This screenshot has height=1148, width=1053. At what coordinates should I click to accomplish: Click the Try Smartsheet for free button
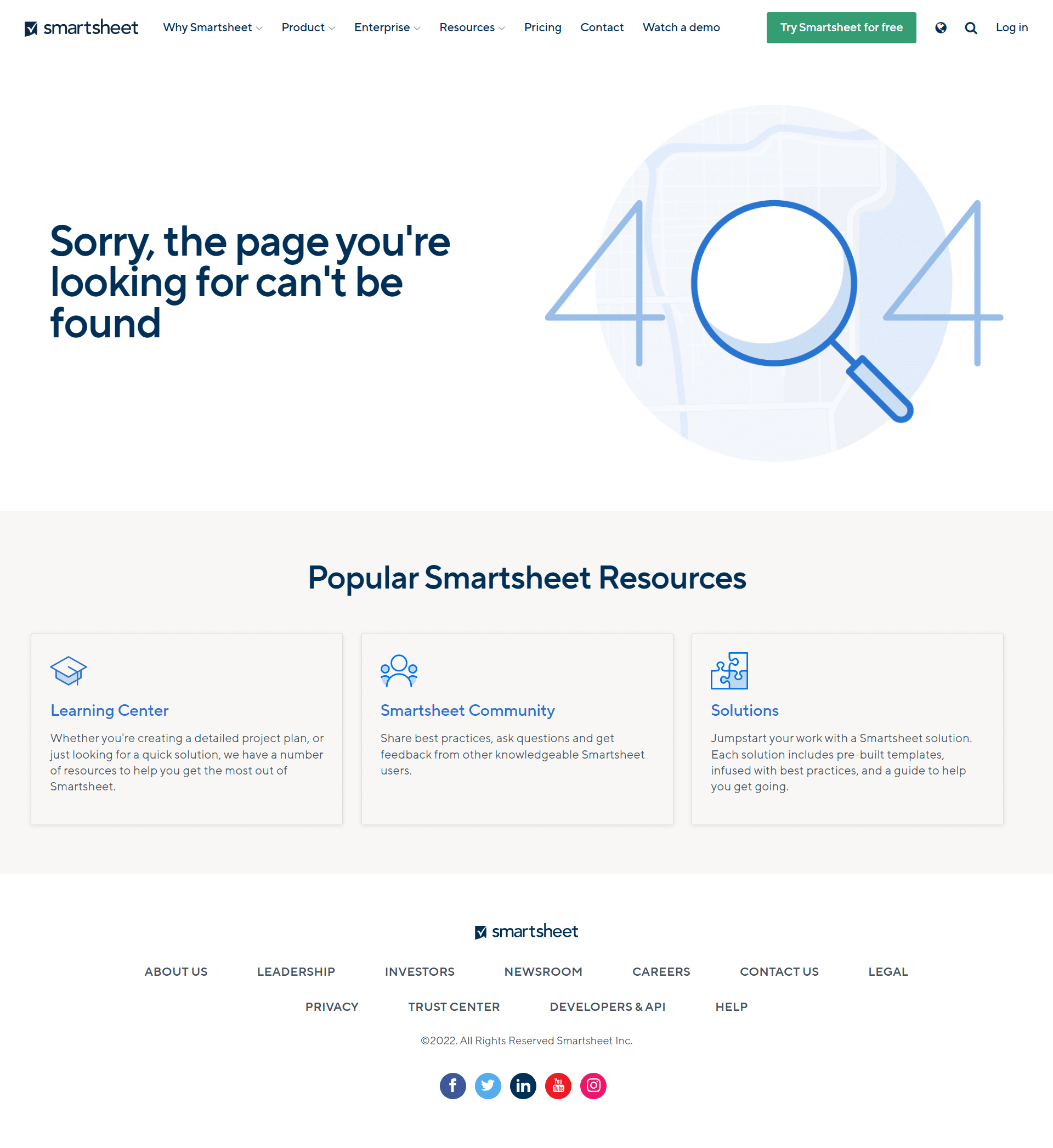coord(841,27)
